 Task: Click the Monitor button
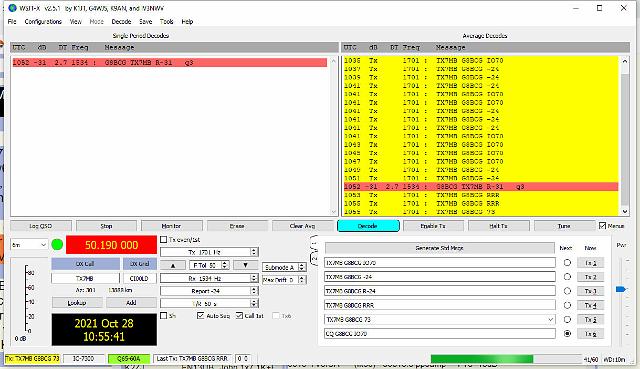tap(171, 226)
